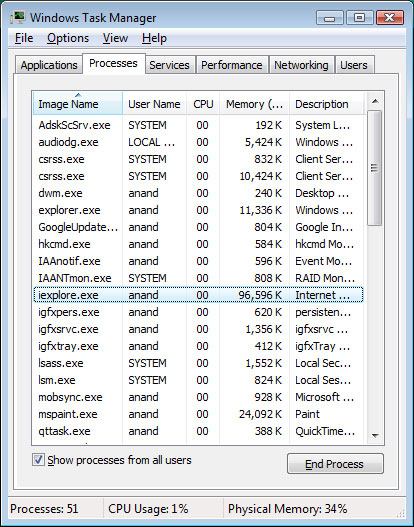This screenshot has height=527, width=414.
Task: Switch to the Performance tab
Action: (x=232, y=65)
